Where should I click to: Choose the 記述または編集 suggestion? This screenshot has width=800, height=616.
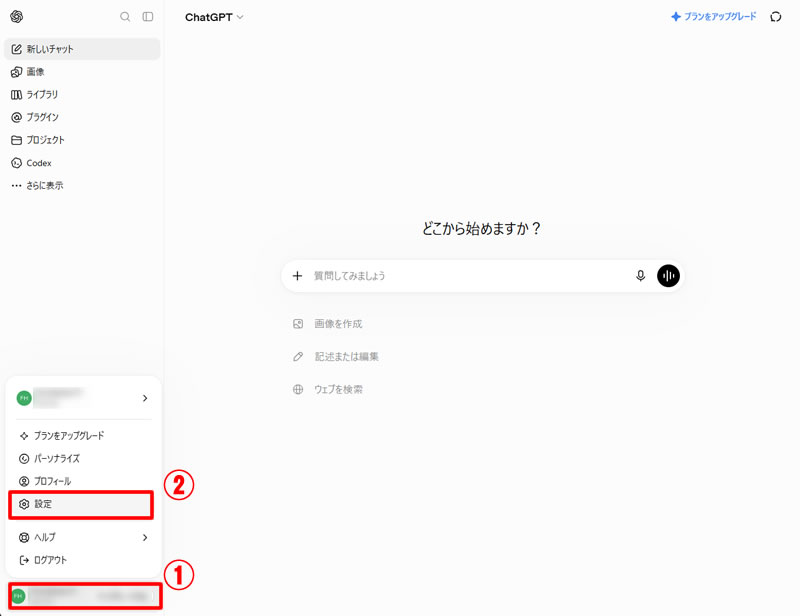[x=336, y=357]
